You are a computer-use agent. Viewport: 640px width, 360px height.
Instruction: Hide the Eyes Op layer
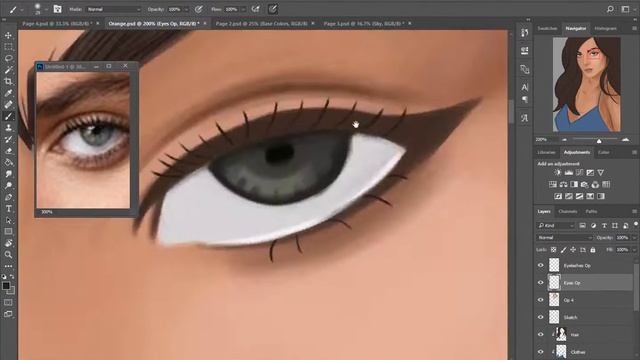tap(541, 282)
